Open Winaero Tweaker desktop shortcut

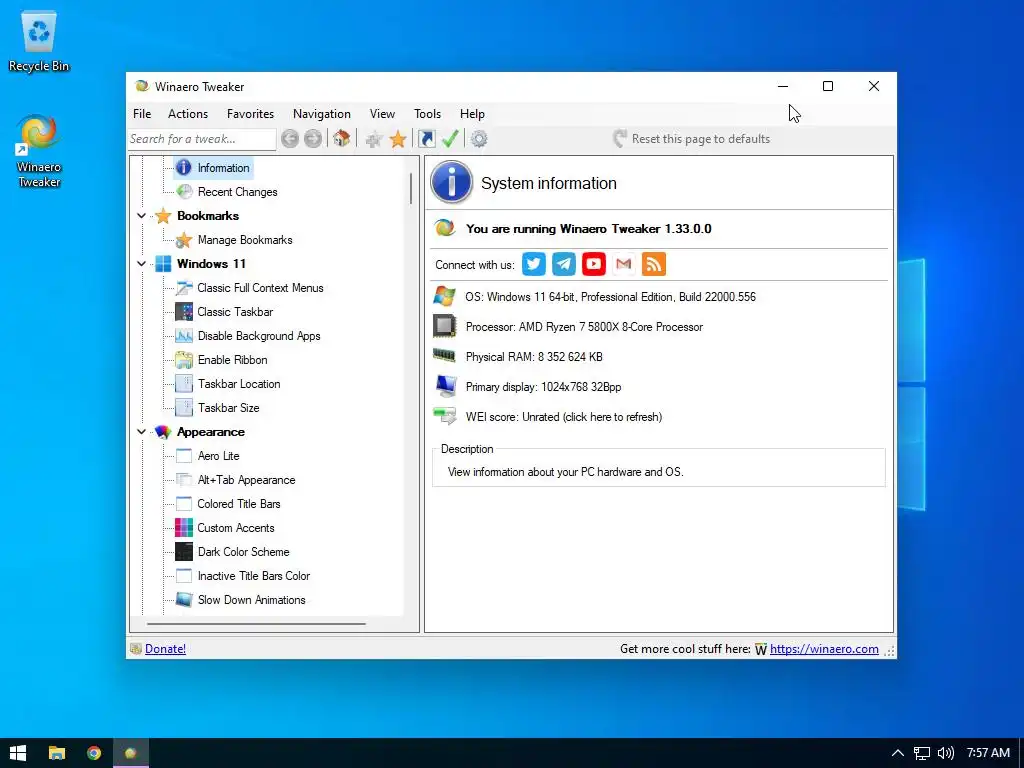[39, 152]
